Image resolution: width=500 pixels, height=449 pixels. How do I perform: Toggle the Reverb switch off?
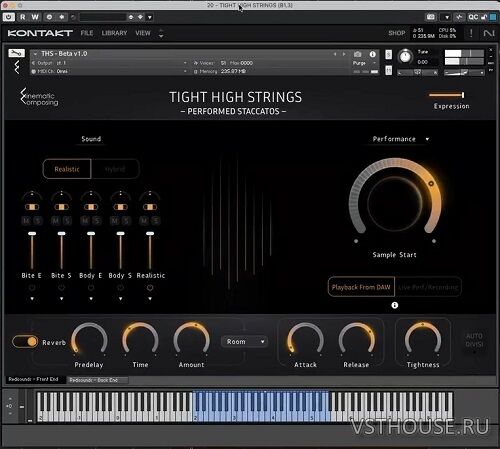point(25,342)
